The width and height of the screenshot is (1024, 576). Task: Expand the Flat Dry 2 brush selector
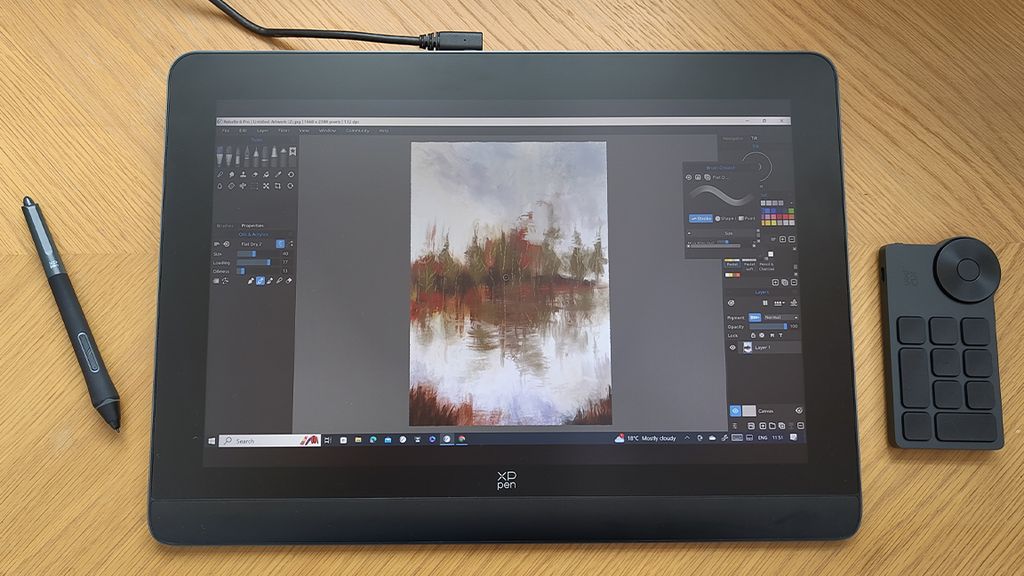[x=288, y=243]
